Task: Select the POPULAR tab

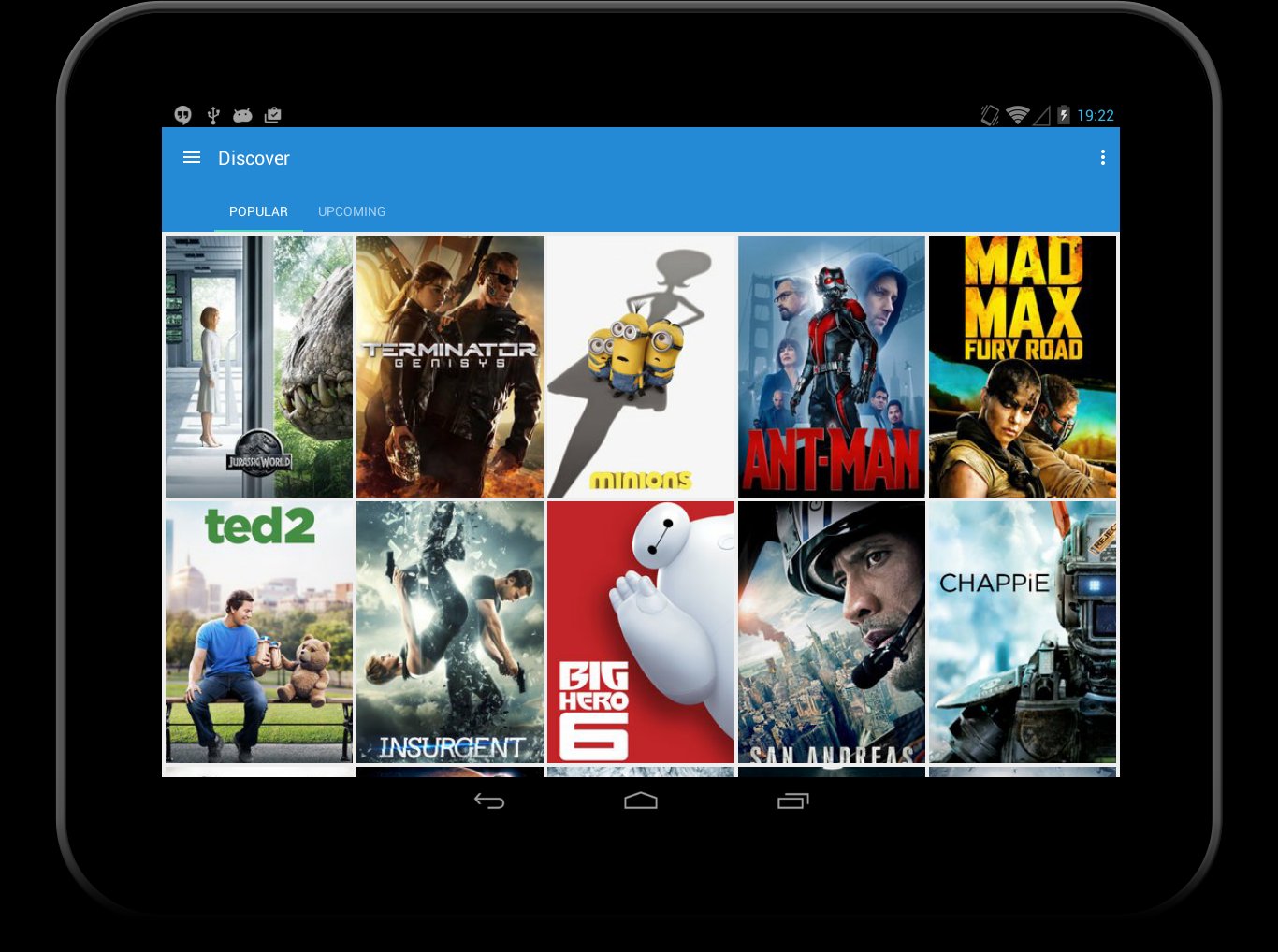Action: 258,211
